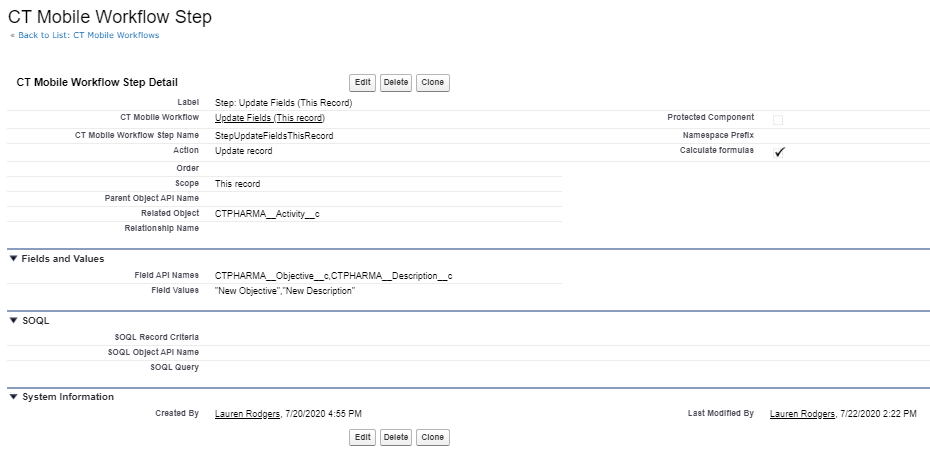Click the Field Values text
Screen dimensions: 930x450
[x=285, y=291]
